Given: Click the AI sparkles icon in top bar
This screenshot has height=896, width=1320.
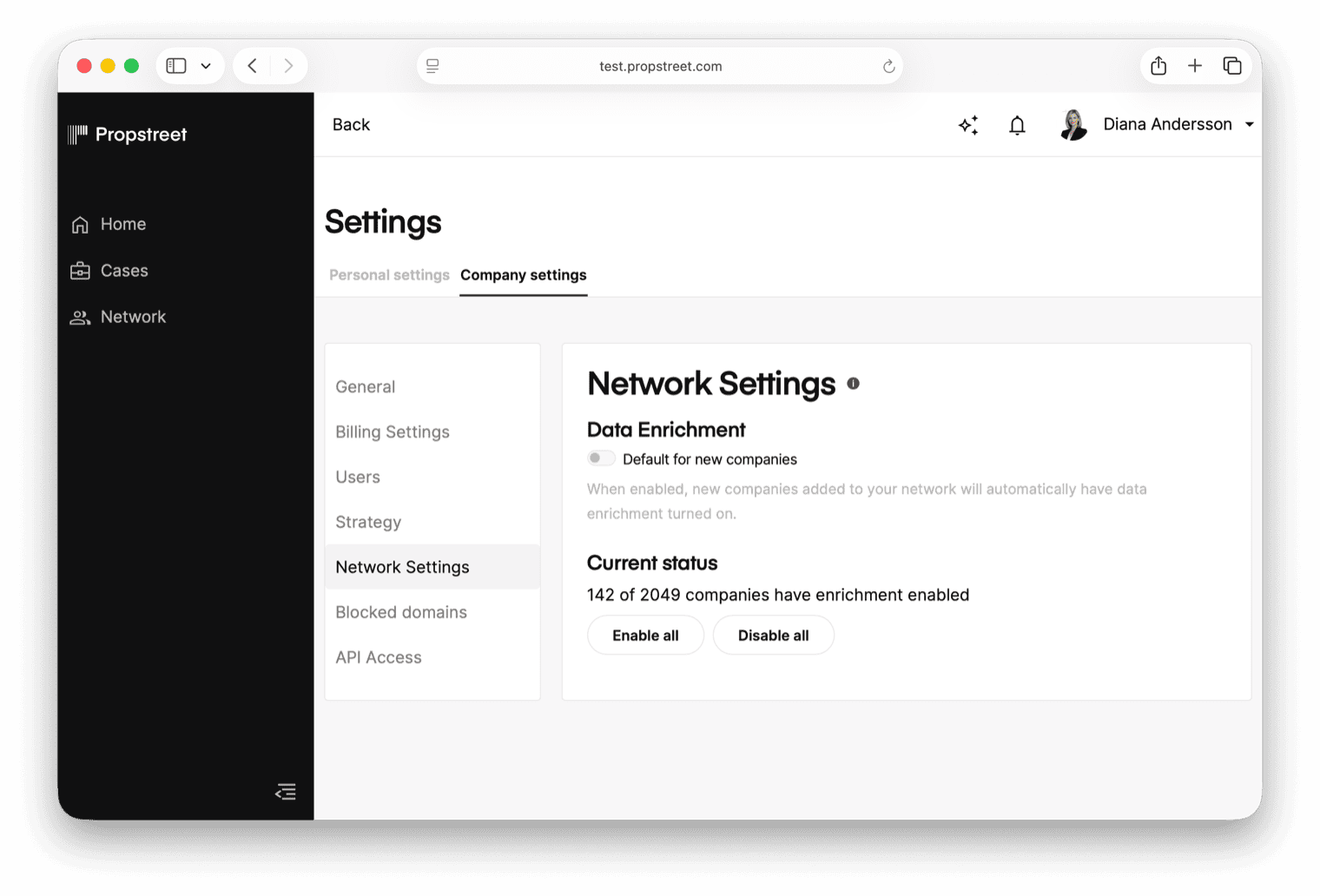Looking at the screenshot, I should click(x=968, y=124).
